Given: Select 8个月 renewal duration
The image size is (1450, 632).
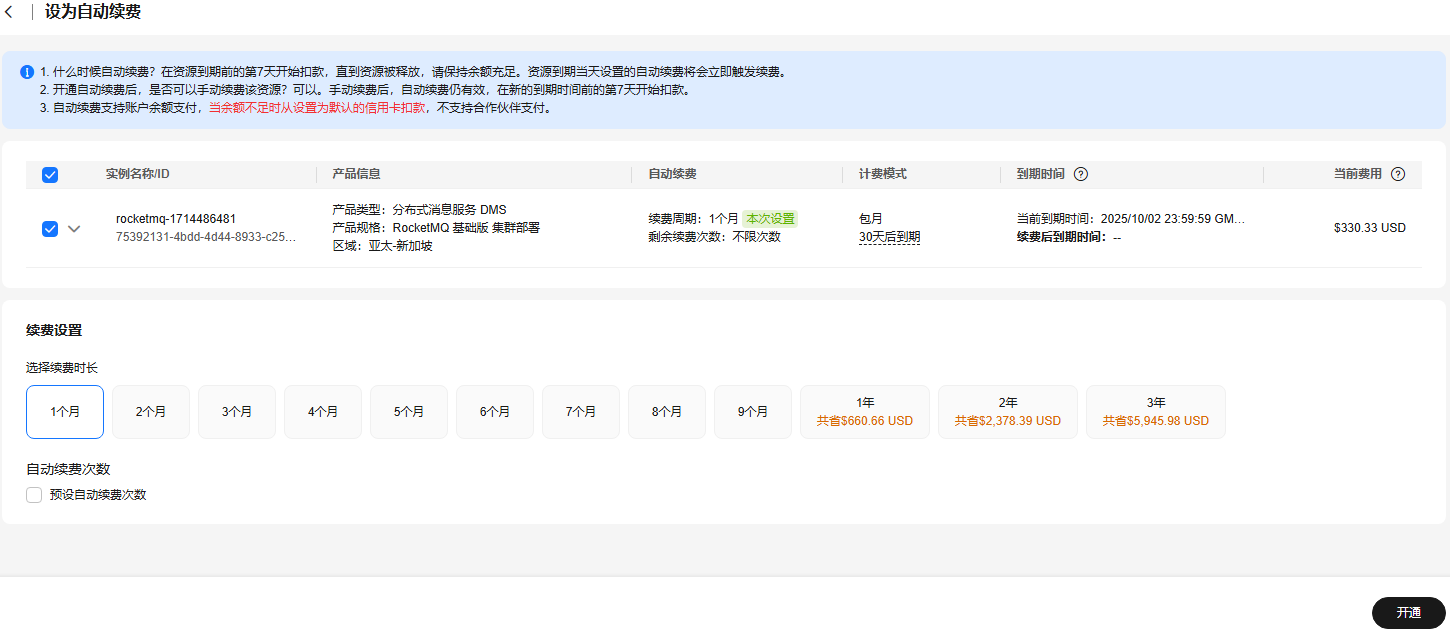Looking at the screenshot, I should point(667,412).
